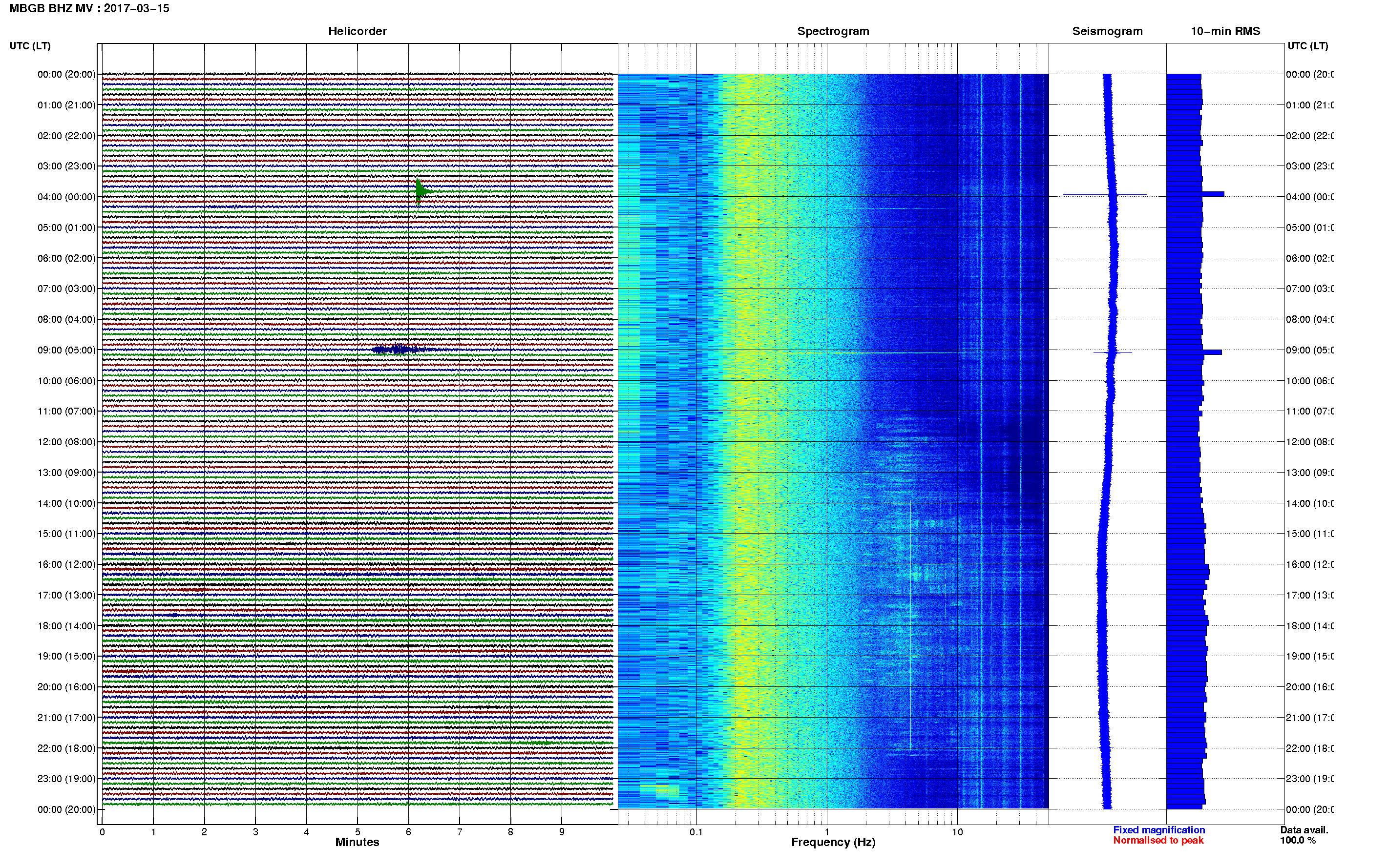
Task: Click the left '15:00 (11:00)' time label
Action: tap(66, 534)
